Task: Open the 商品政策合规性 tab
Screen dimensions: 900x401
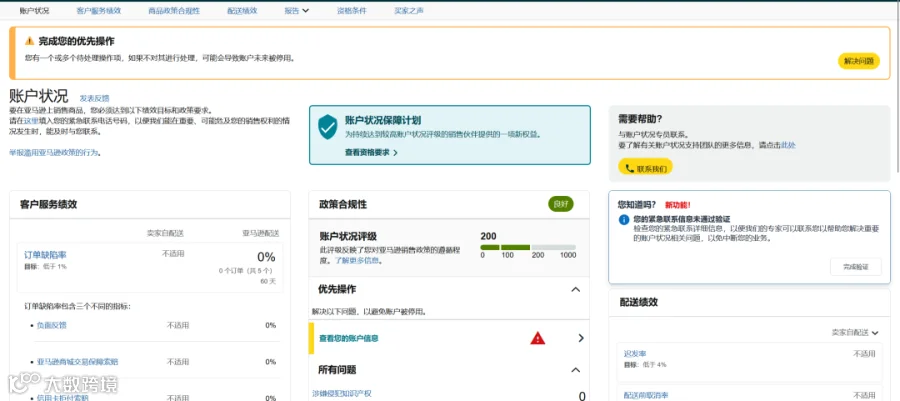Action: (174, 10)
